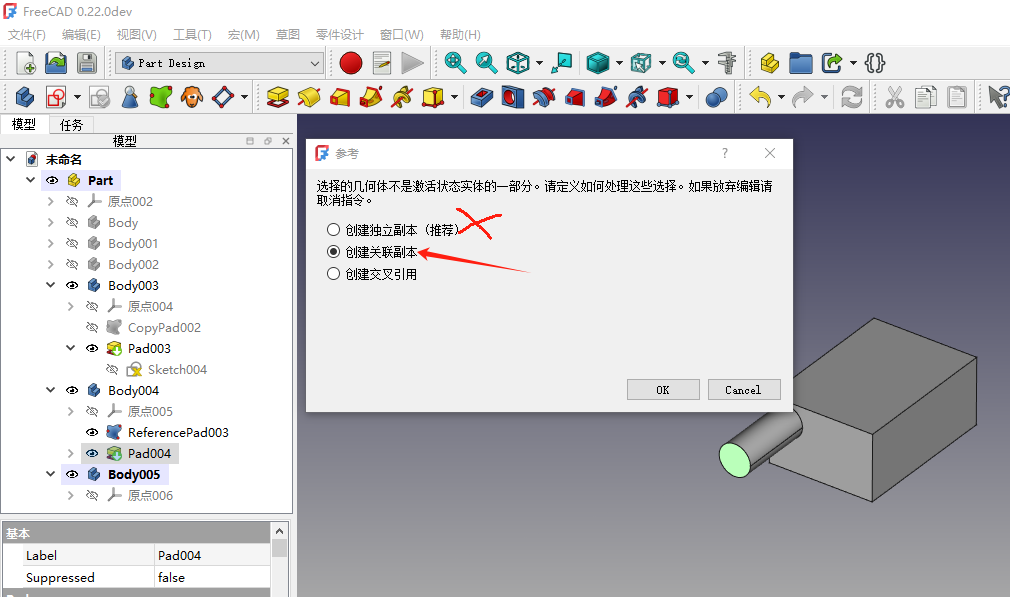The width and height of the screenshot is (1010, 597).
Task: Select the 创建独立副本 (推荐) radio option
Action: [334, 230]
